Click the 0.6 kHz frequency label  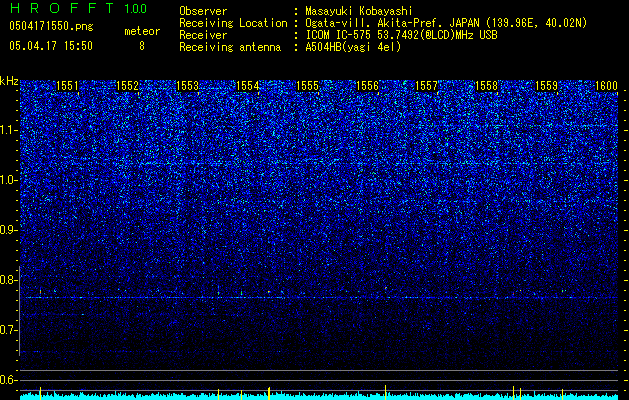pyautogui.click(x=7, y=380)
